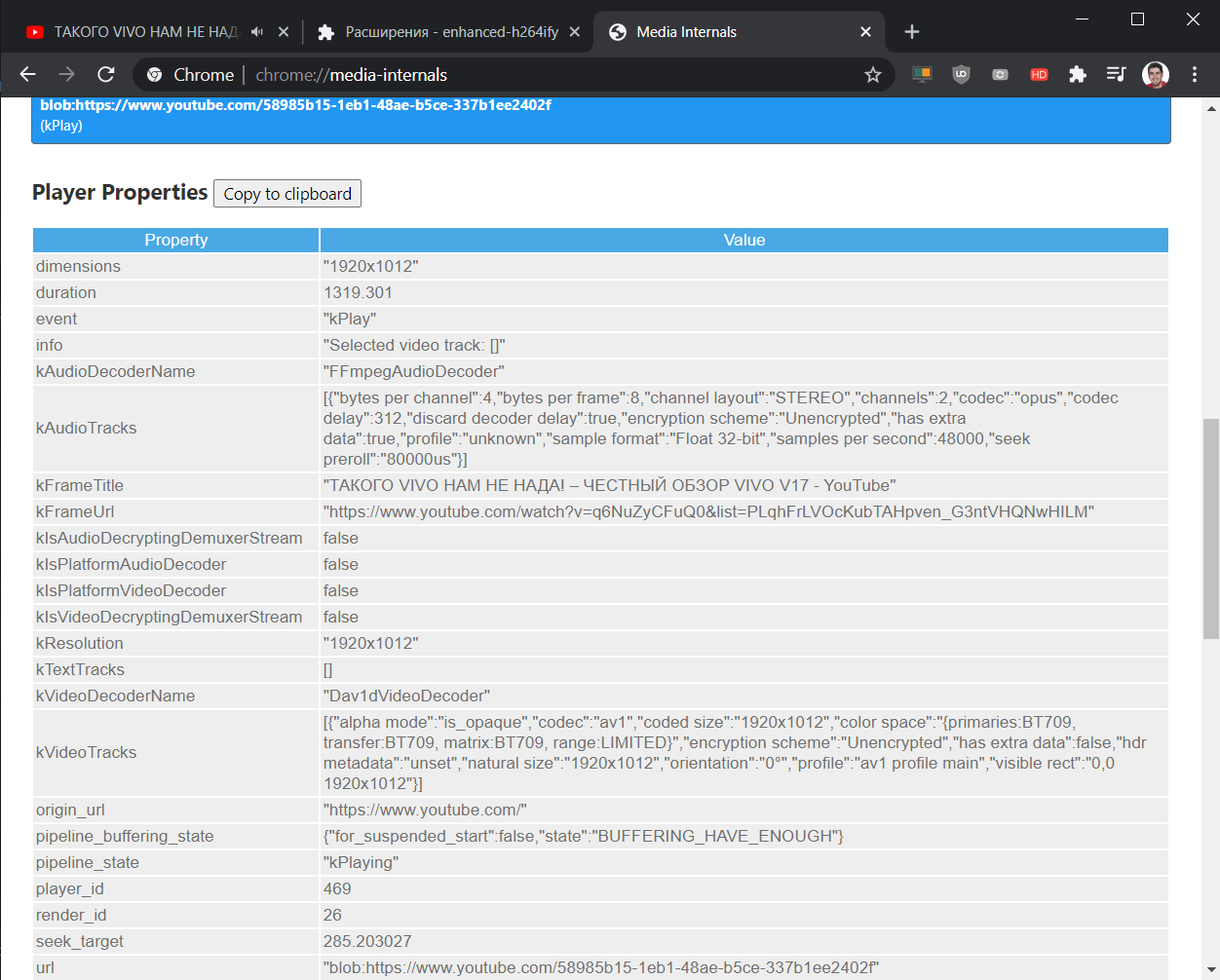Click the render_id value 26
This screenshot has width=1220, height=980.
[x=332, y=915]
